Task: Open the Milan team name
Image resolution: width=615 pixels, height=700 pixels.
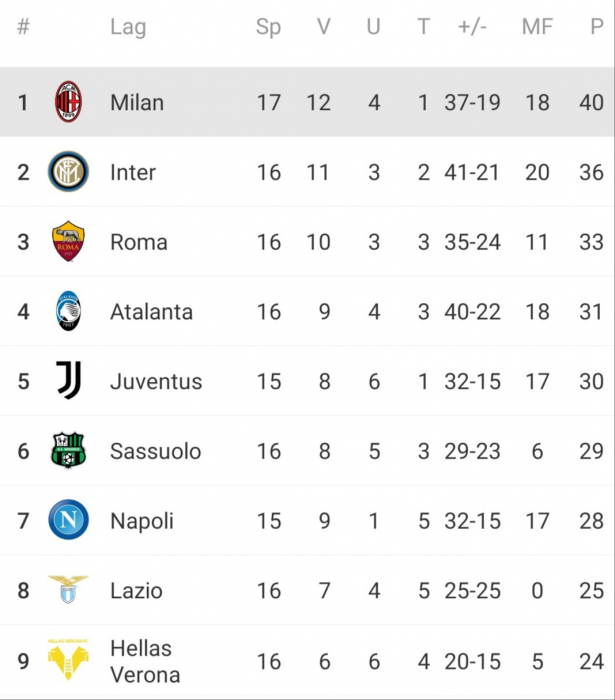Action: pyautogui.click(x=137, y=103)
